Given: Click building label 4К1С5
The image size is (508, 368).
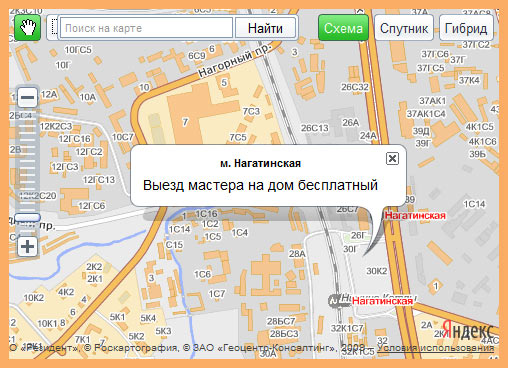Looking at the screenshot, I should (x=479, y=127).
